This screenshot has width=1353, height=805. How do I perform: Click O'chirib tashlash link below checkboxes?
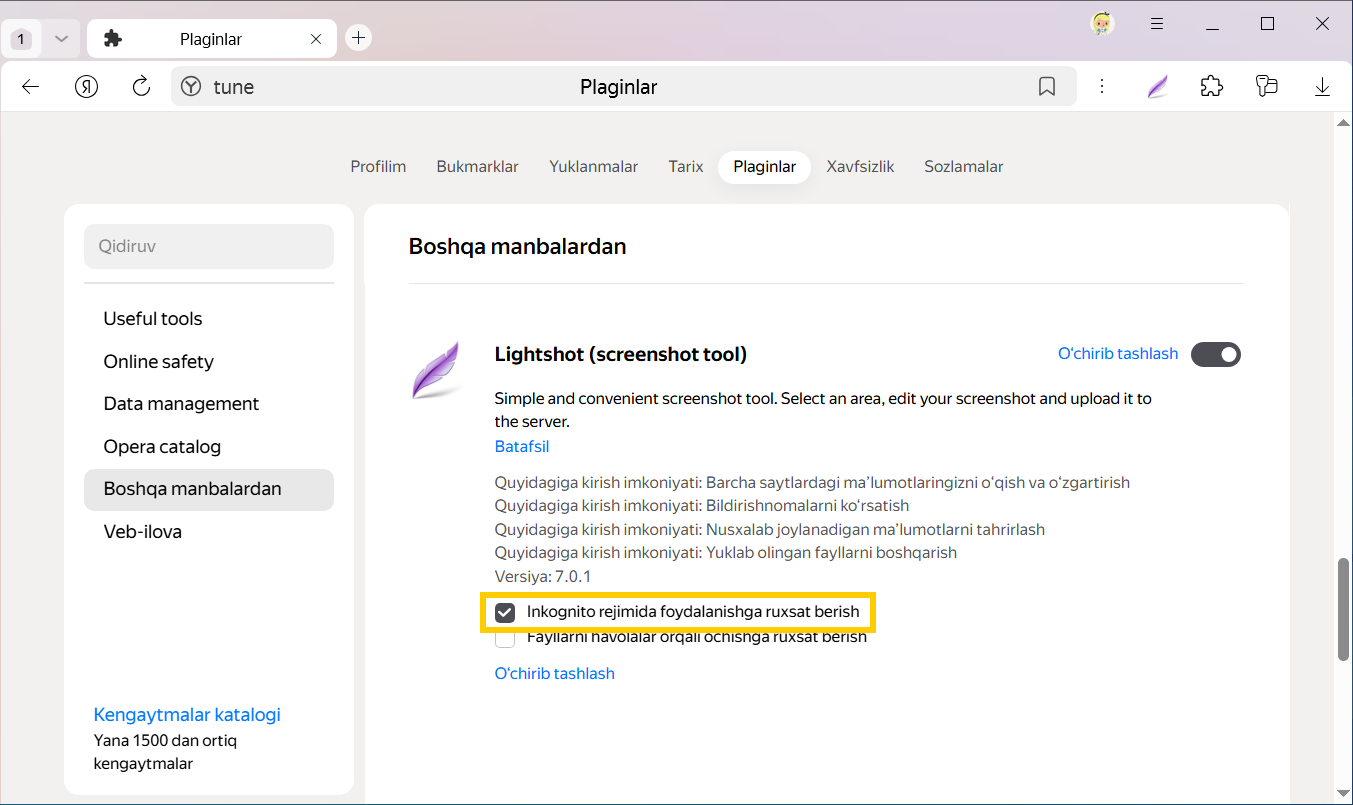554,674
